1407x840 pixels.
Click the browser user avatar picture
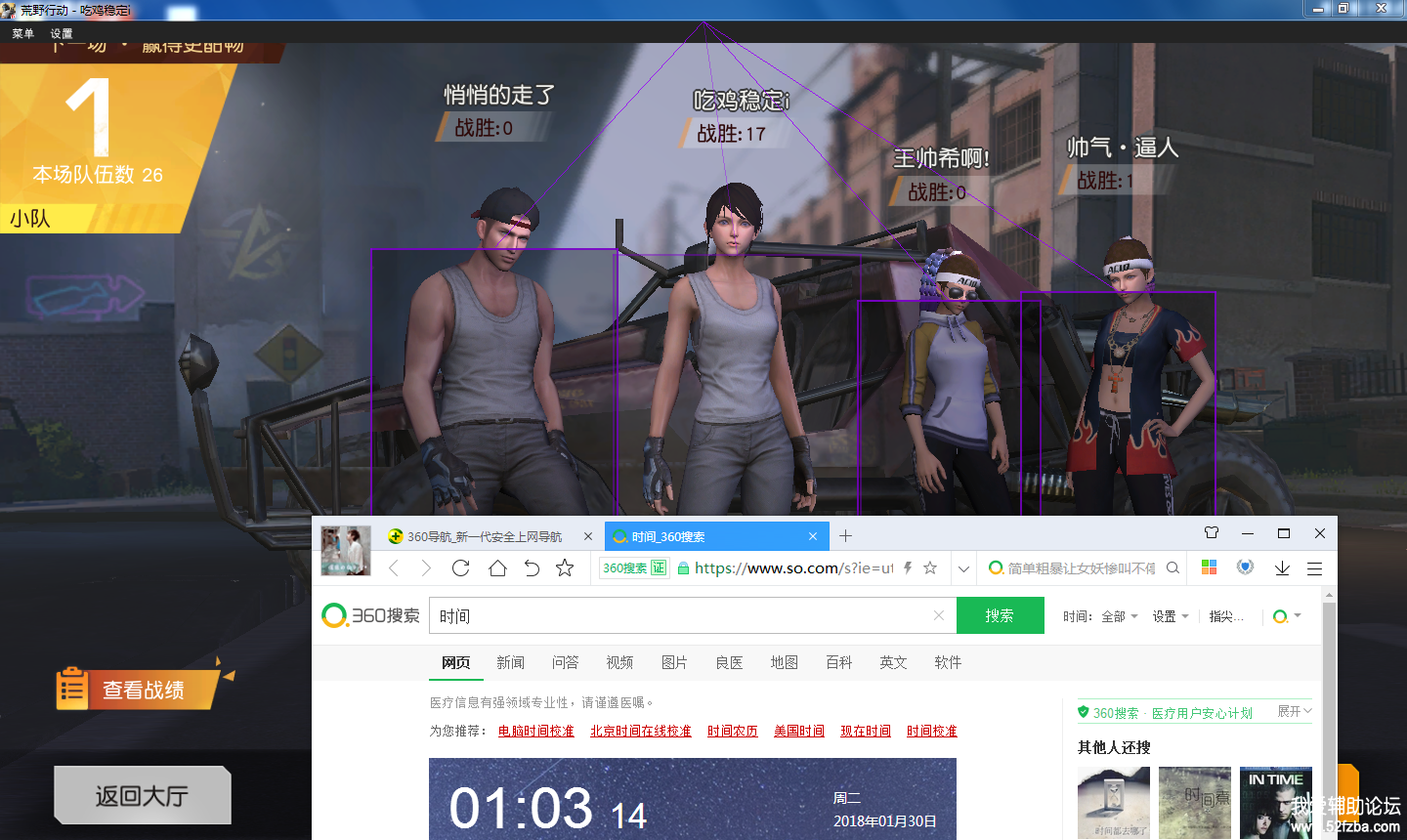tap(346, 550)
